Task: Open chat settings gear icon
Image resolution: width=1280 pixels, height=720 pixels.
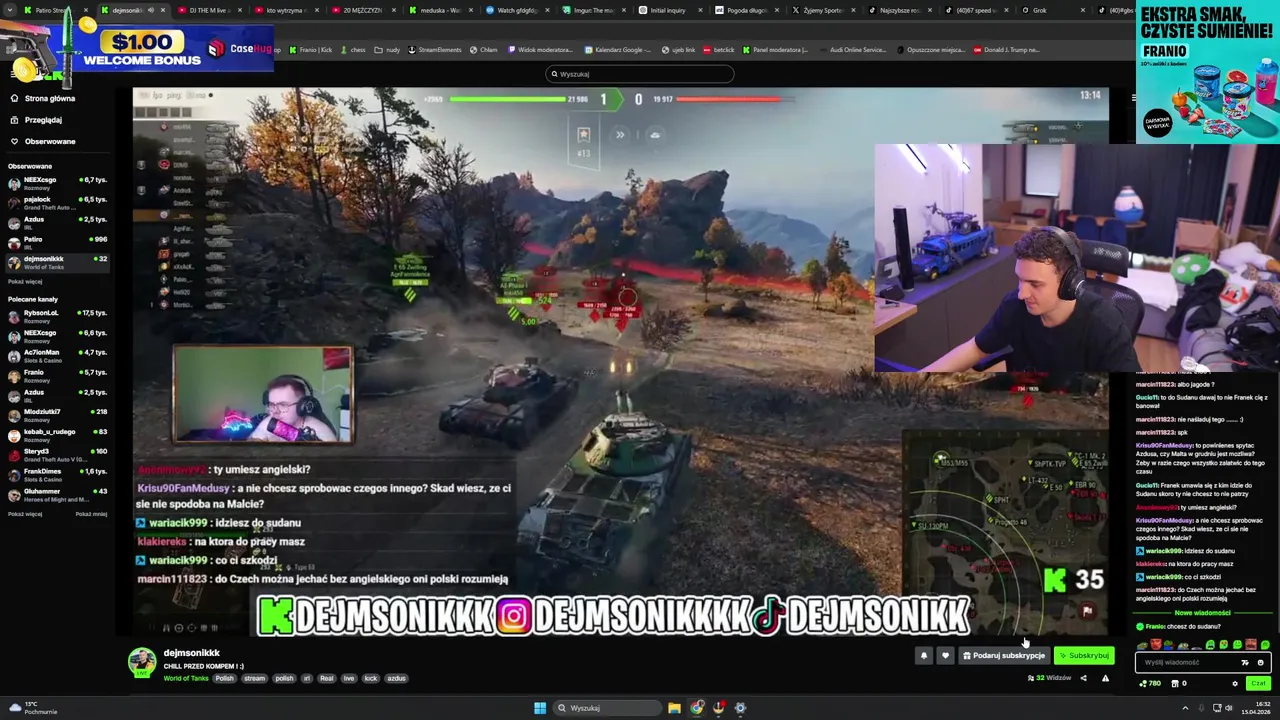Action: coord(1235,684)
